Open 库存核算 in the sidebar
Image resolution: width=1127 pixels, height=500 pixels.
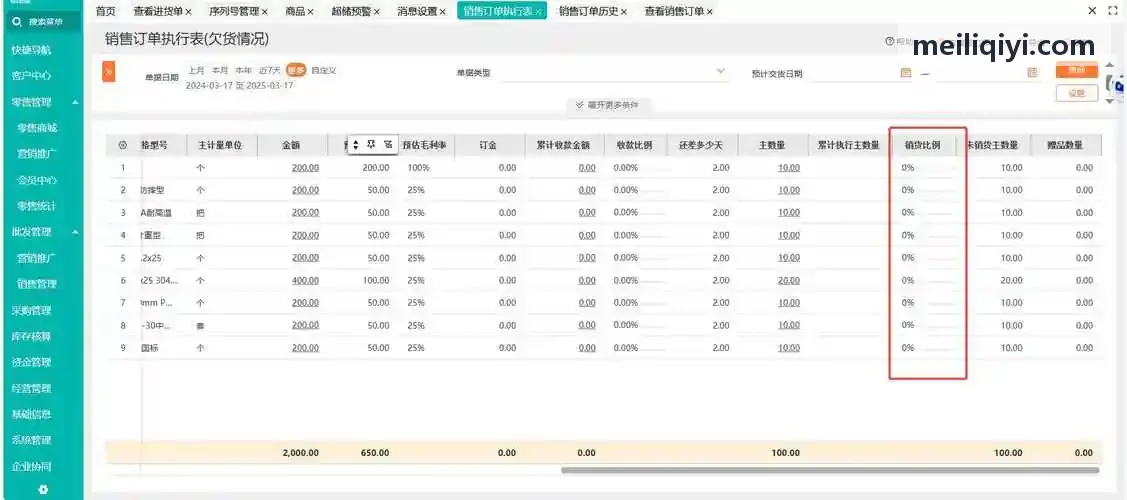pyautogui.click(x=32, y=336)
